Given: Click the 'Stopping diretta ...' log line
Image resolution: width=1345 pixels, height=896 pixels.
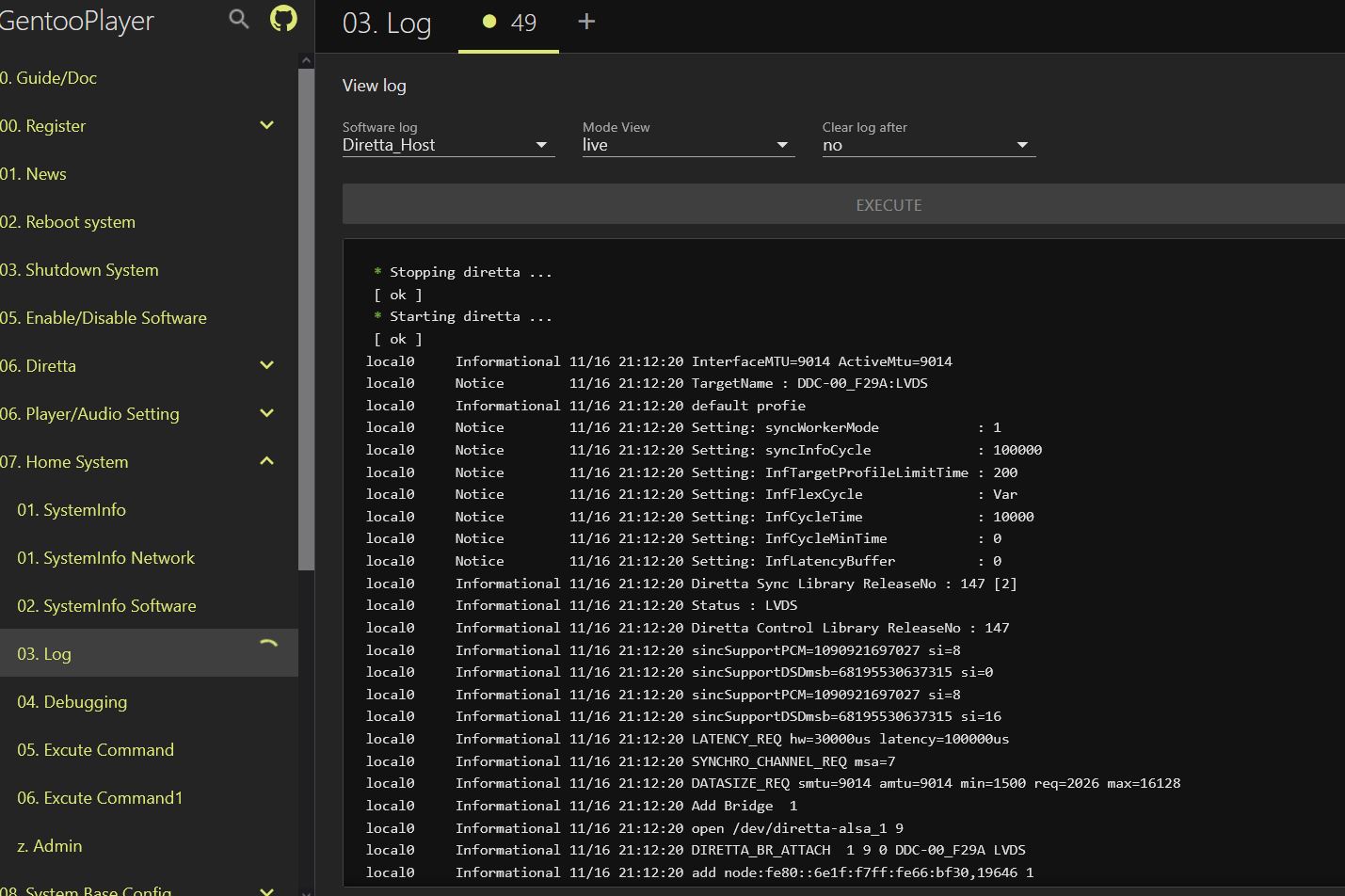Looking at the screenshot, I should point(462,272).
